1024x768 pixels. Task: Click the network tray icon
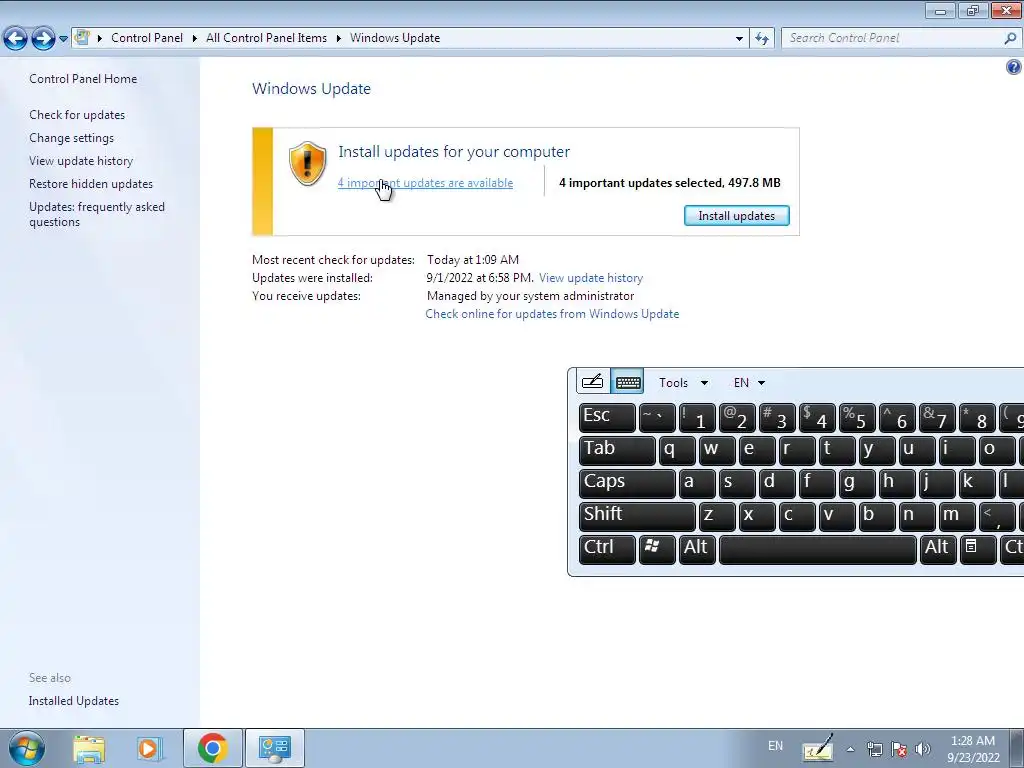(x=874, y=749)
